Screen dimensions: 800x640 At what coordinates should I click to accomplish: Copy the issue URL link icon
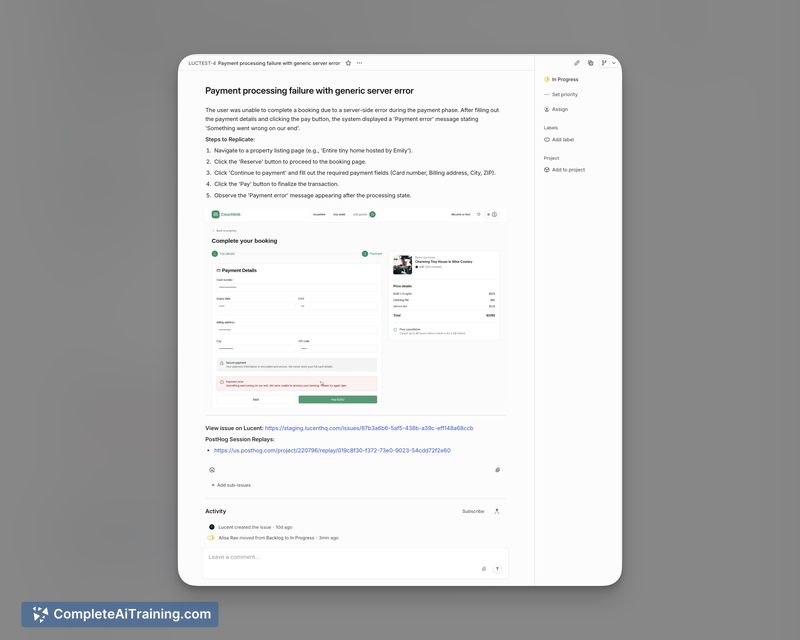click(x=577, y=63)
